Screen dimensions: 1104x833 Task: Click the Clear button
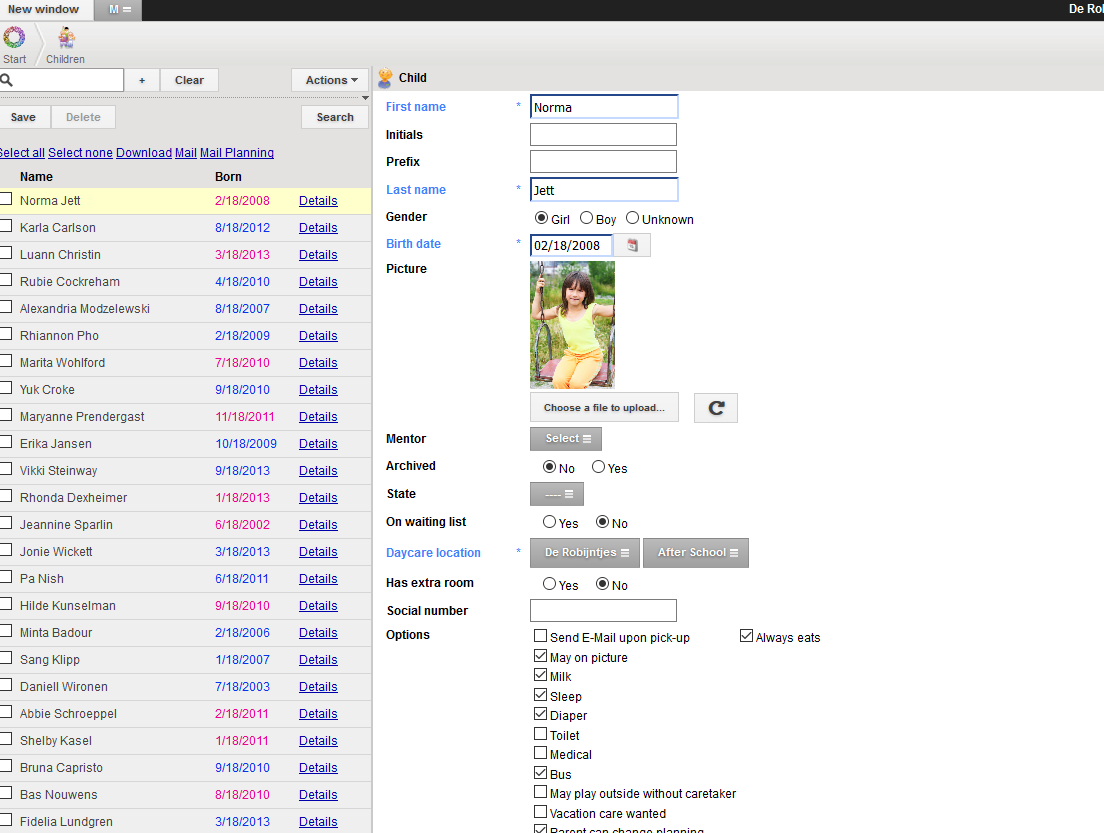[189, 80]
